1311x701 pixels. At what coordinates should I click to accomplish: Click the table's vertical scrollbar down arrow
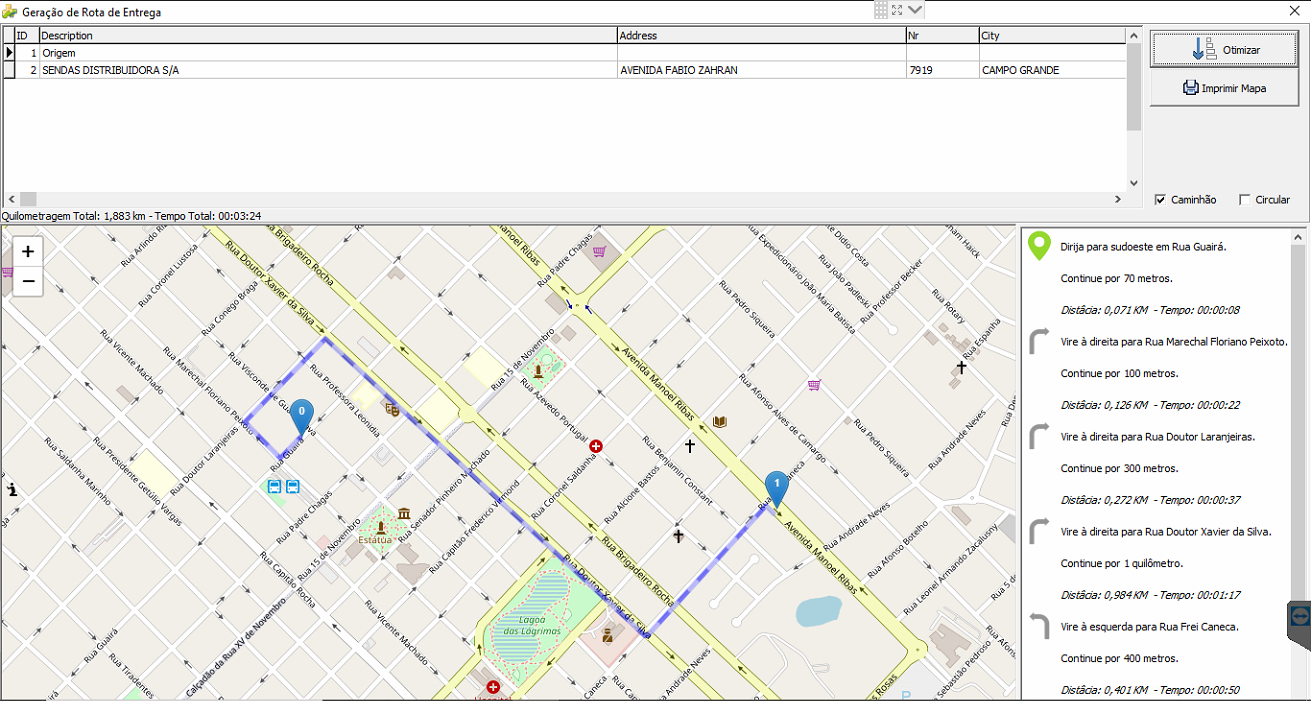1133,183
